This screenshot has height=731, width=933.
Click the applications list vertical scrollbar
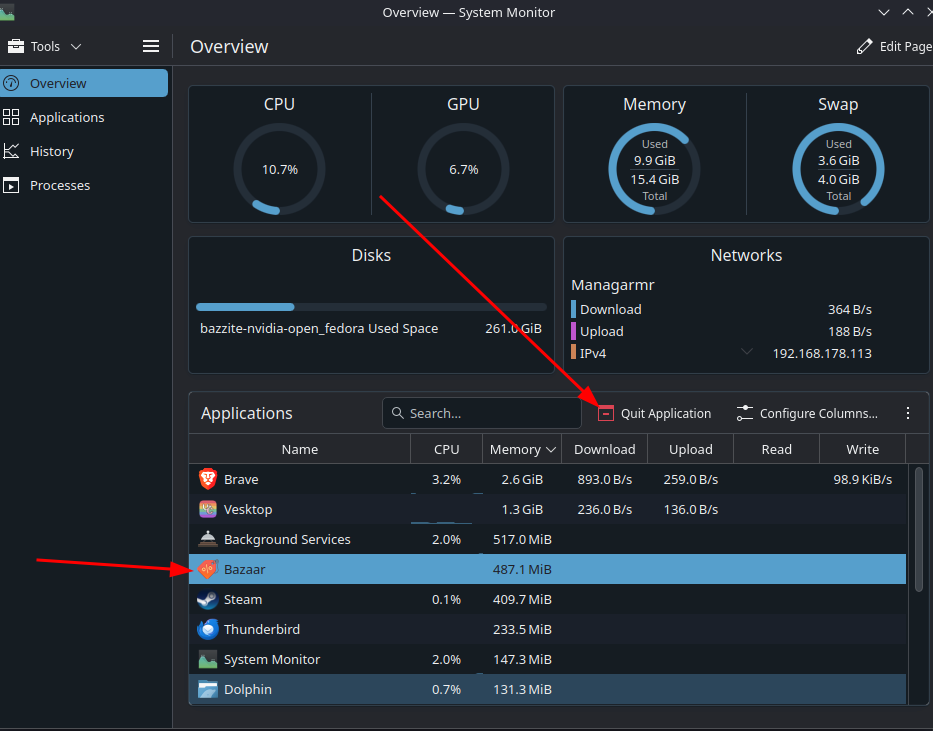[x=919, y=529]
